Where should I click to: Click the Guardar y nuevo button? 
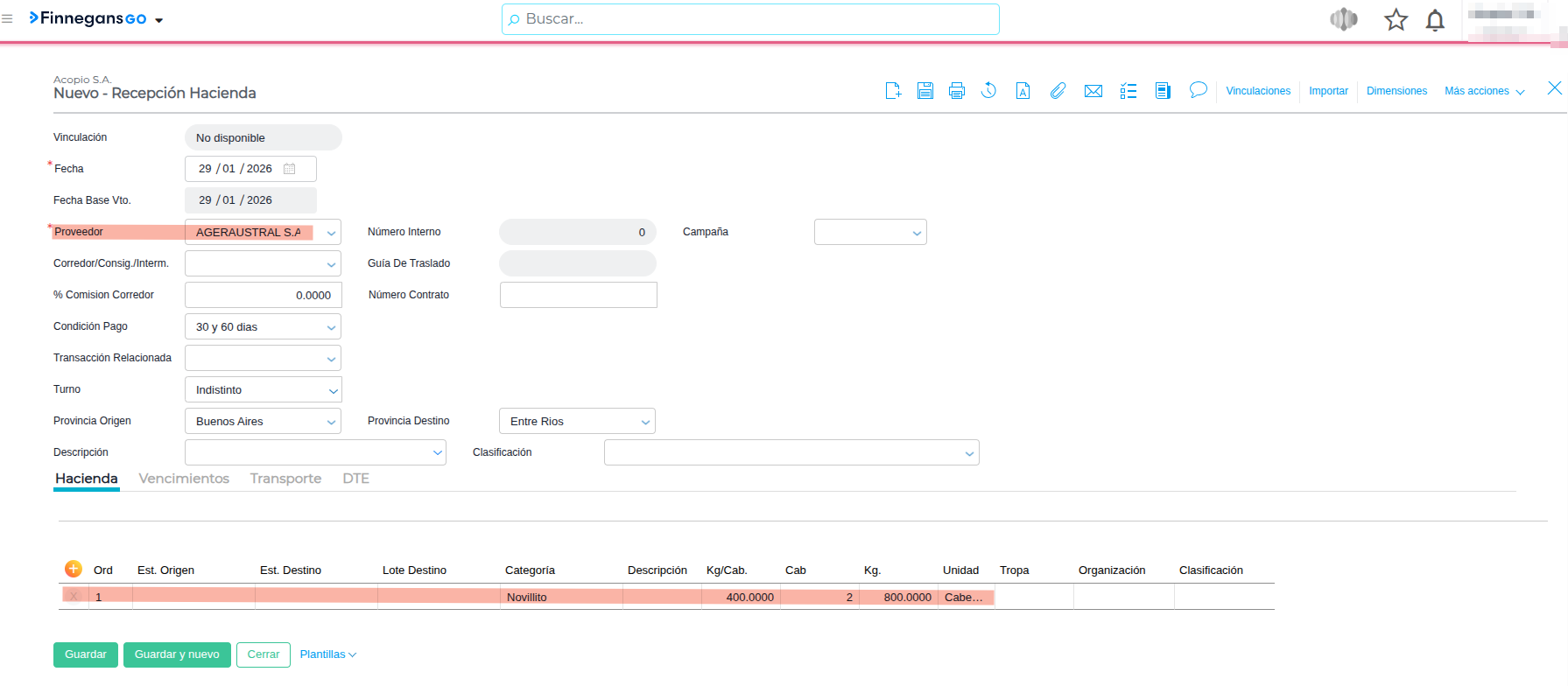pyautogui.click(x=177, y=654)
